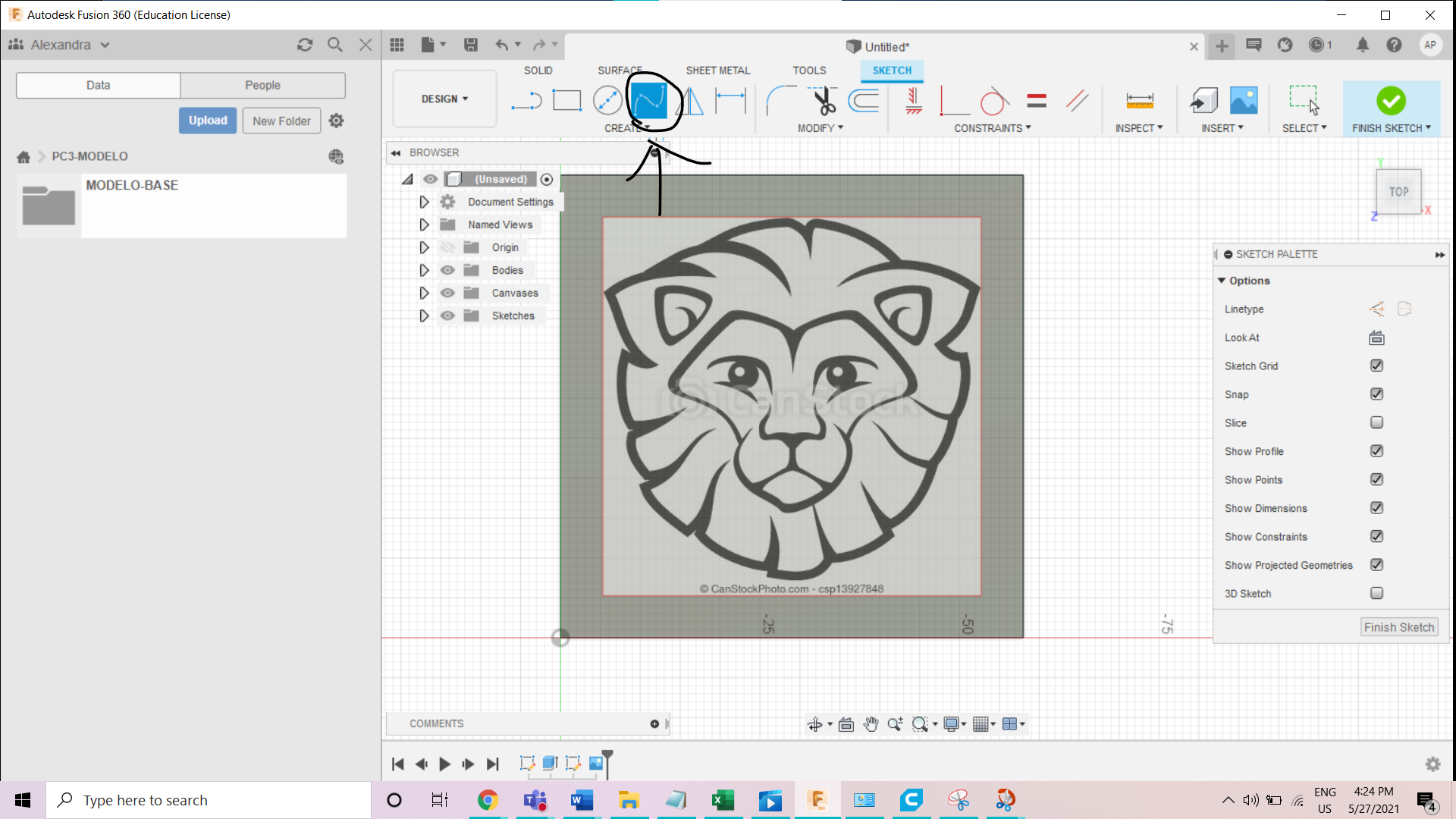Click the Upload button
1456x819 pixels.
pos(208,121)
